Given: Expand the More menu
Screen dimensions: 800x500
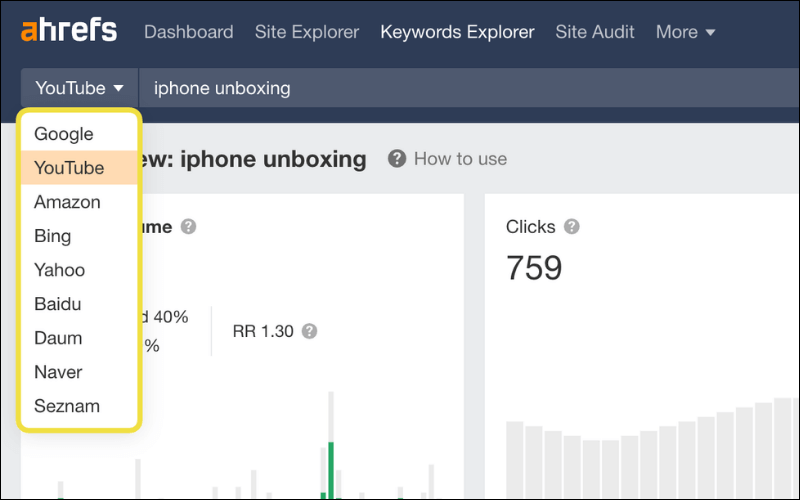Looking at the screenshot, I should pyautogui.click(x=686, y=32).
